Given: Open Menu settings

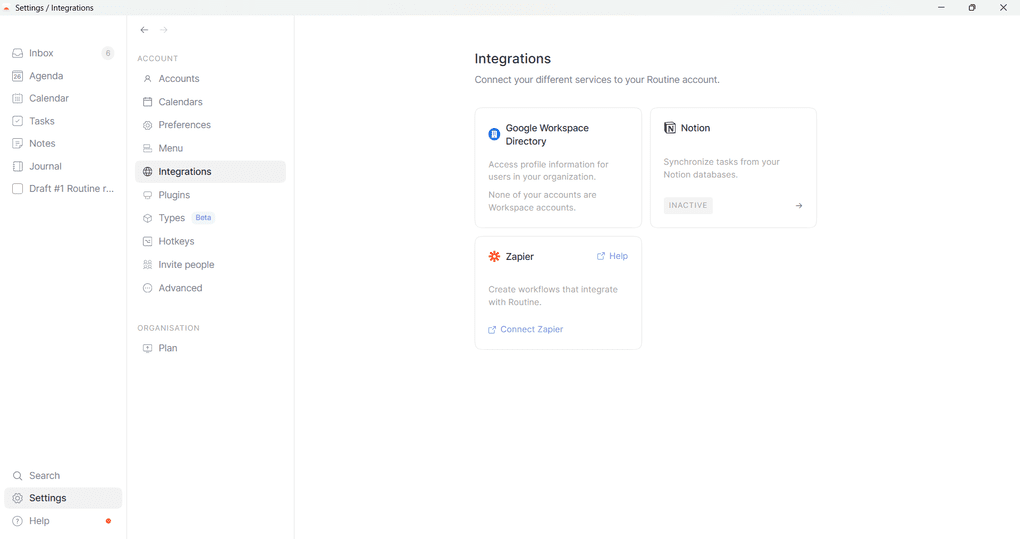Looking at the screenshot, I should [210, 148].
